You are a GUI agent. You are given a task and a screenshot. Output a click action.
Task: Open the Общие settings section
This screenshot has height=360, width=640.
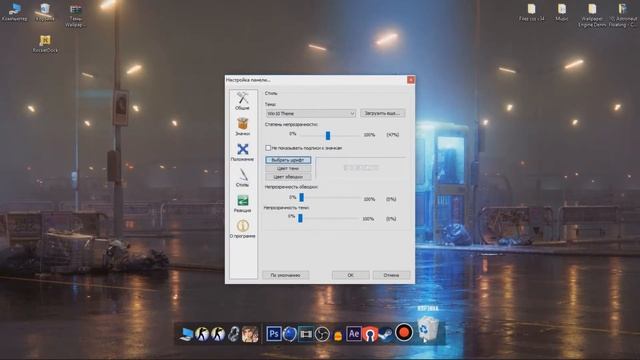tap(242, 100)
